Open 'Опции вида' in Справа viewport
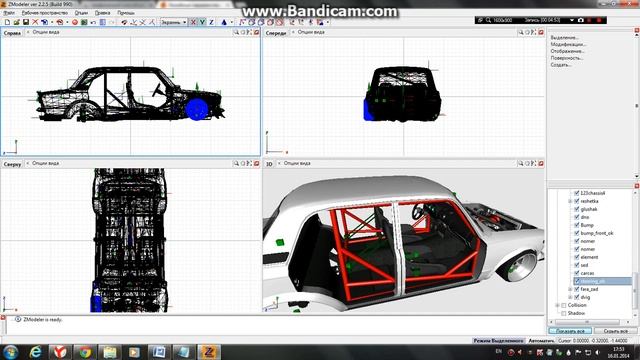Viewport: 640px width, 360px height. click(46, 32)
